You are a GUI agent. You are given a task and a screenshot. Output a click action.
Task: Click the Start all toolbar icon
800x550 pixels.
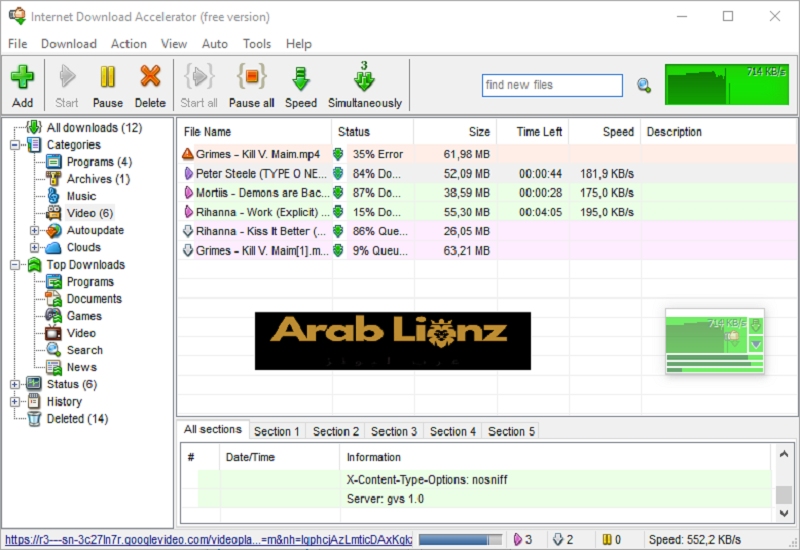(x=199, y=86)
